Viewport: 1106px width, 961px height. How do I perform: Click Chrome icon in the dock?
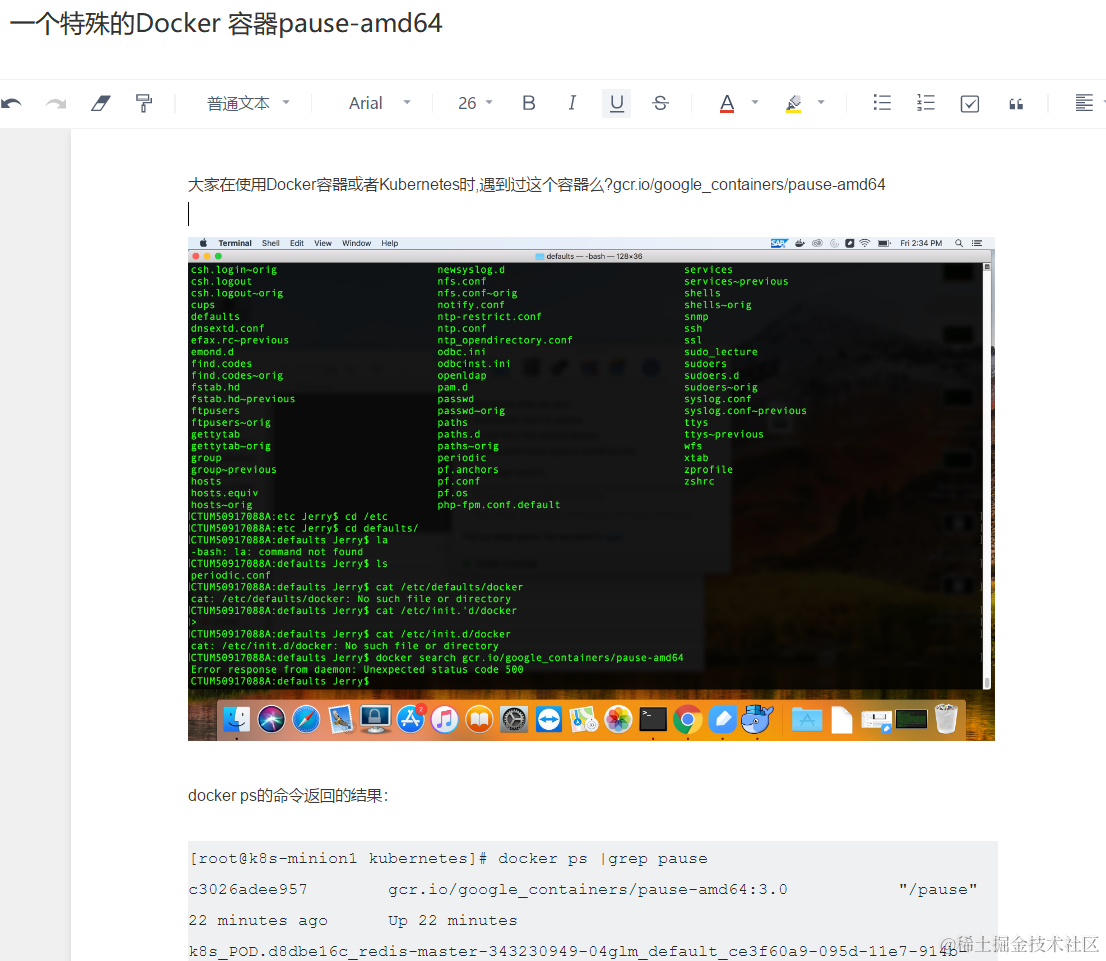pos(688,720)
